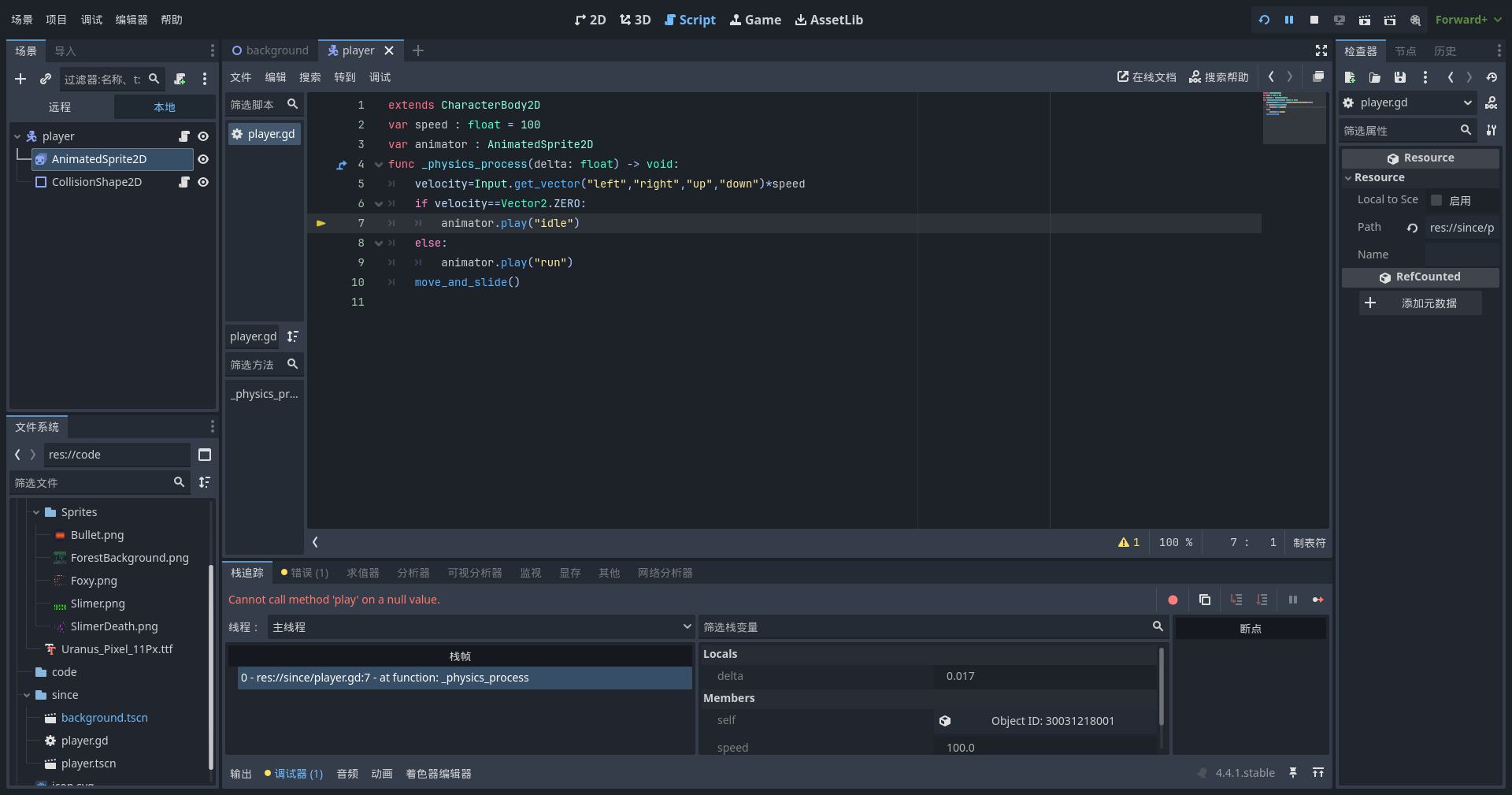The image size is (1512, 795).
Task: Instantiate child scene with link icon
Action: [x=46, y=79]
